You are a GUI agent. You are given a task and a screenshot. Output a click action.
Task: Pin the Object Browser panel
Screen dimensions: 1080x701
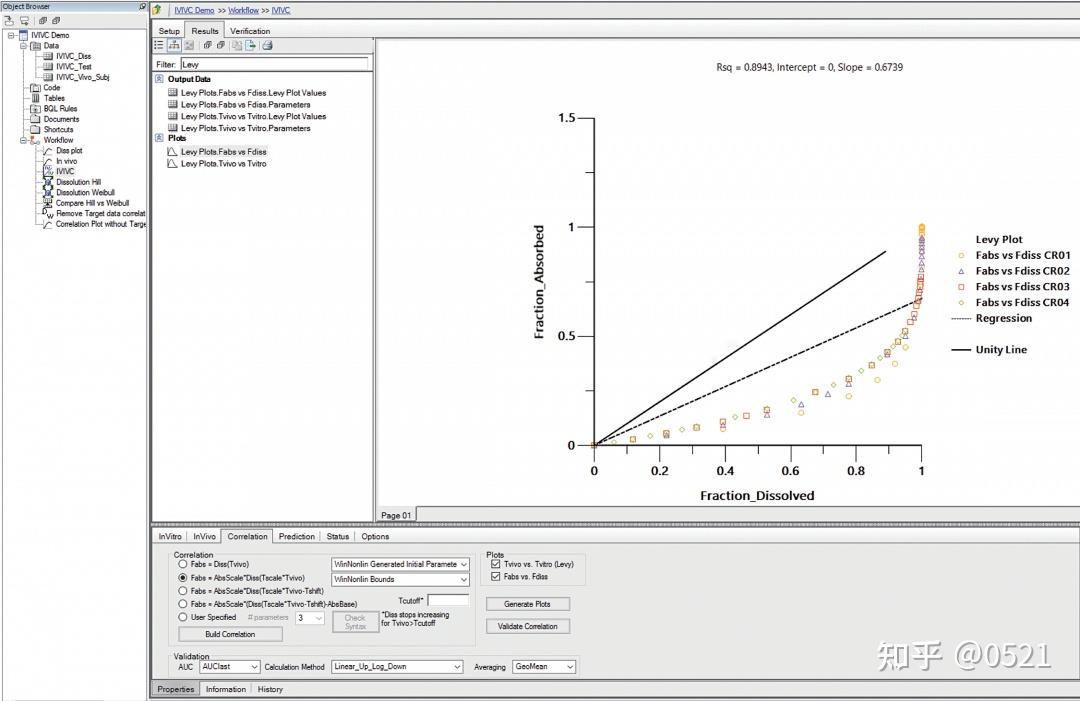coord(143,6)
